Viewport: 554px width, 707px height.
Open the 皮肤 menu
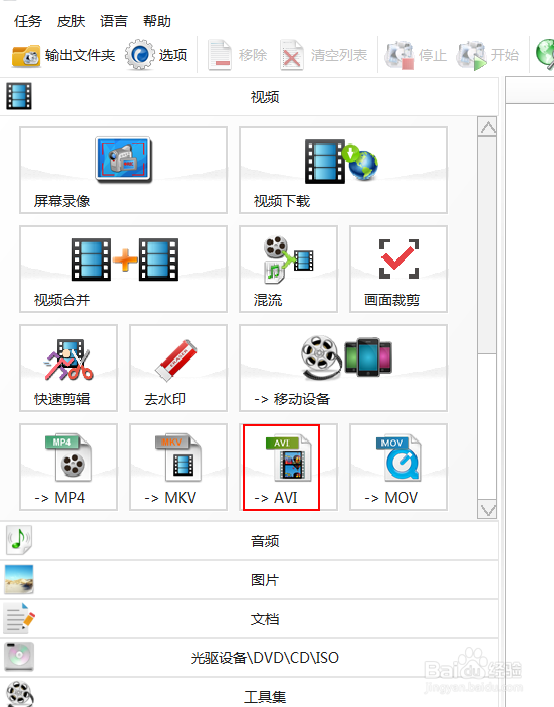tap(71, 21)
